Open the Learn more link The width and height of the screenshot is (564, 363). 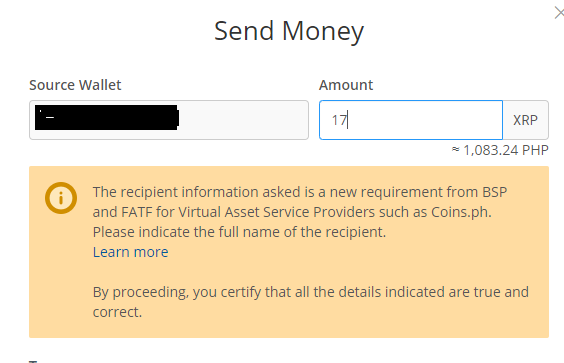[131, 252]
